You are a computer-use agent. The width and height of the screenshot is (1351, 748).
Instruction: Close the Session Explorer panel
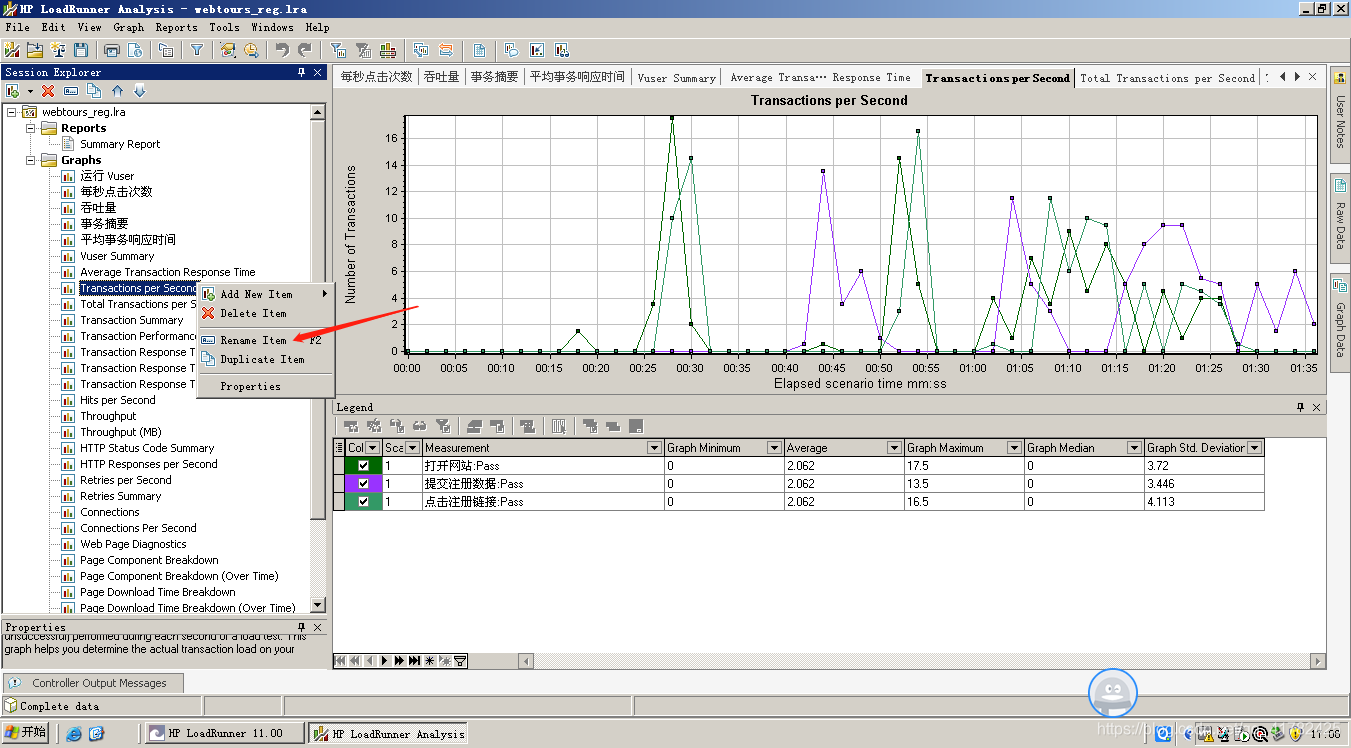point(318,72)
